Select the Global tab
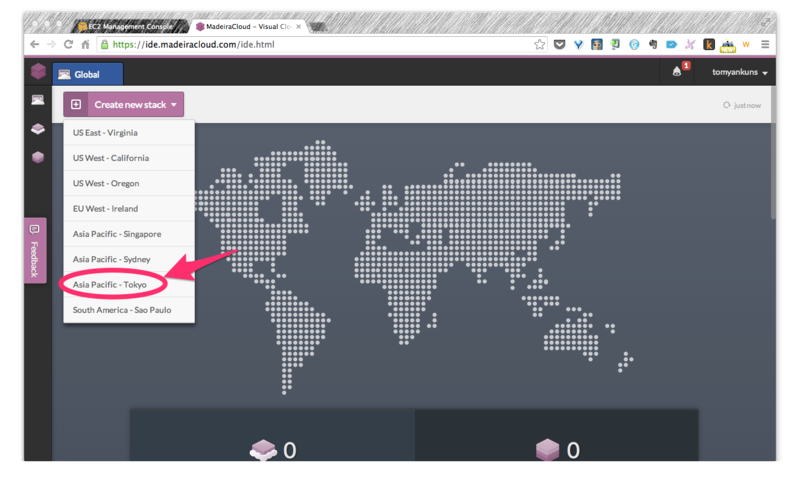Image resolution: width=800 pixels, height=498 pixels. pos(88,74)
